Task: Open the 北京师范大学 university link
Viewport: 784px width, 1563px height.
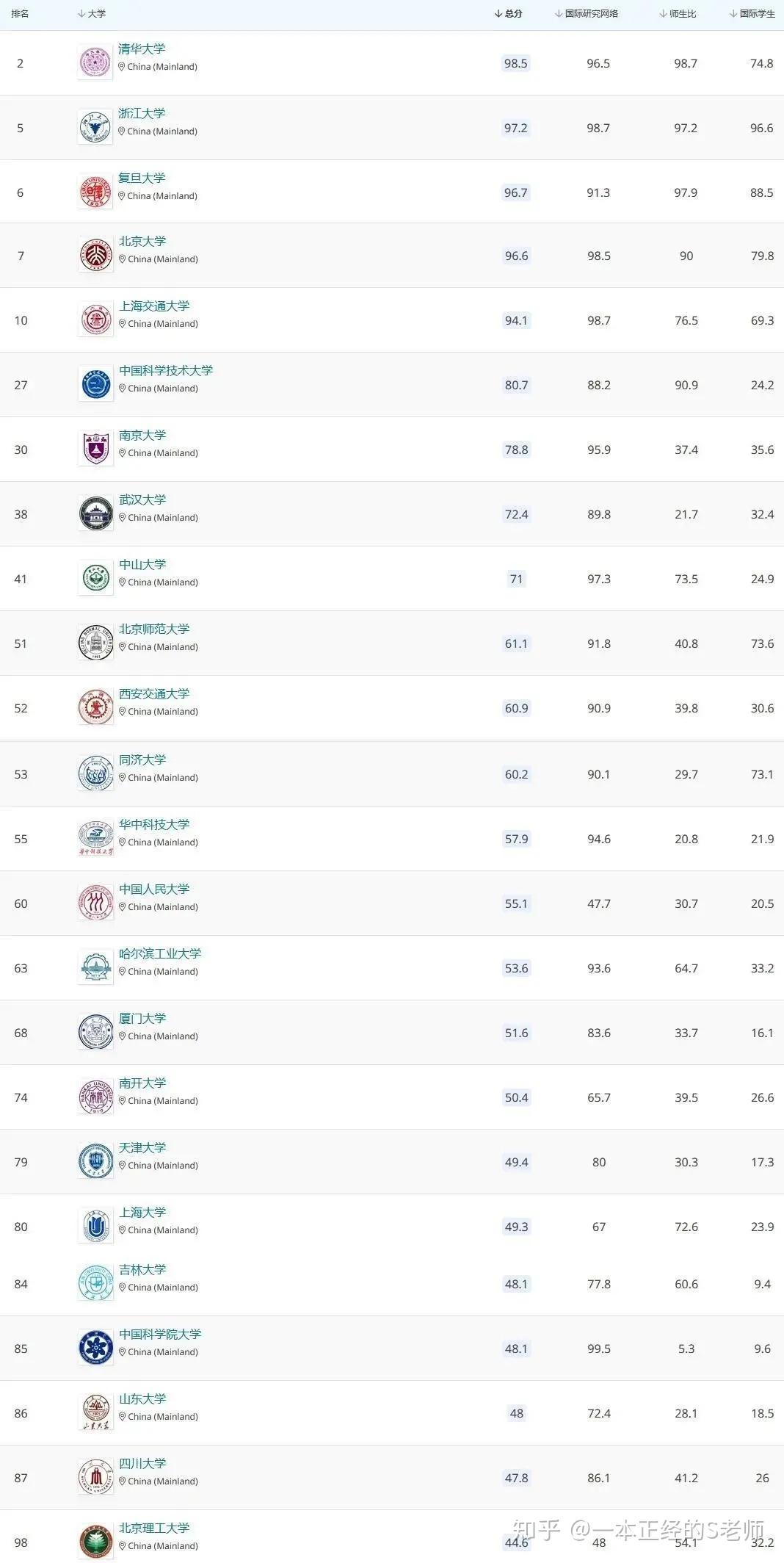Action: pyautogui.click(x=154, y=629)
